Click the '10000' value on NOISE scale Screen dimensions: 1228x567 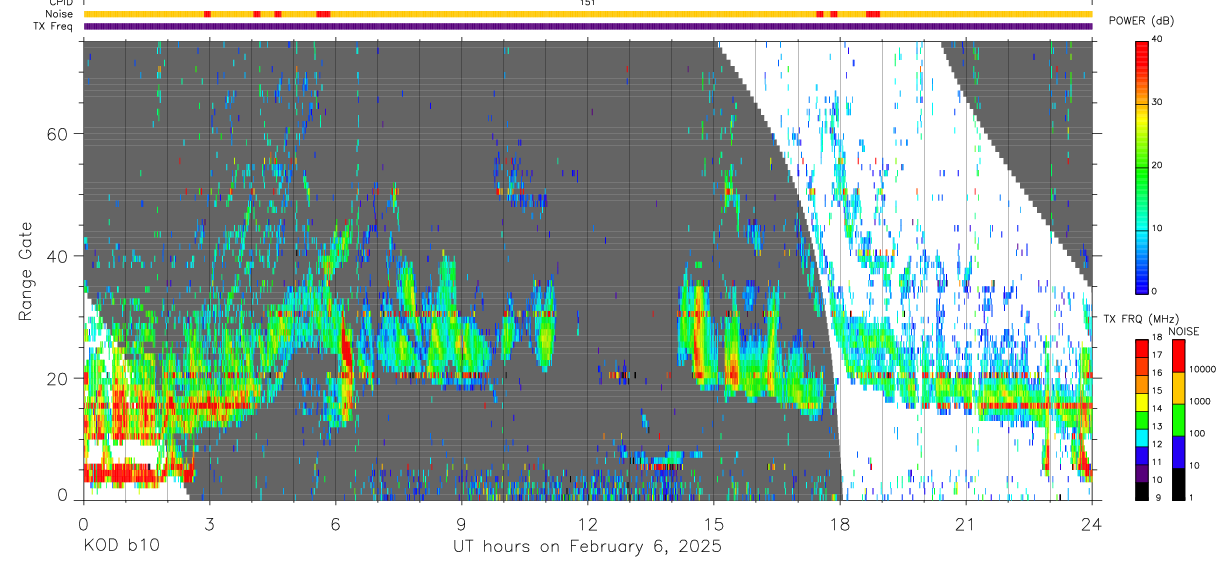pyautogui.click(x=1202, y=369)
